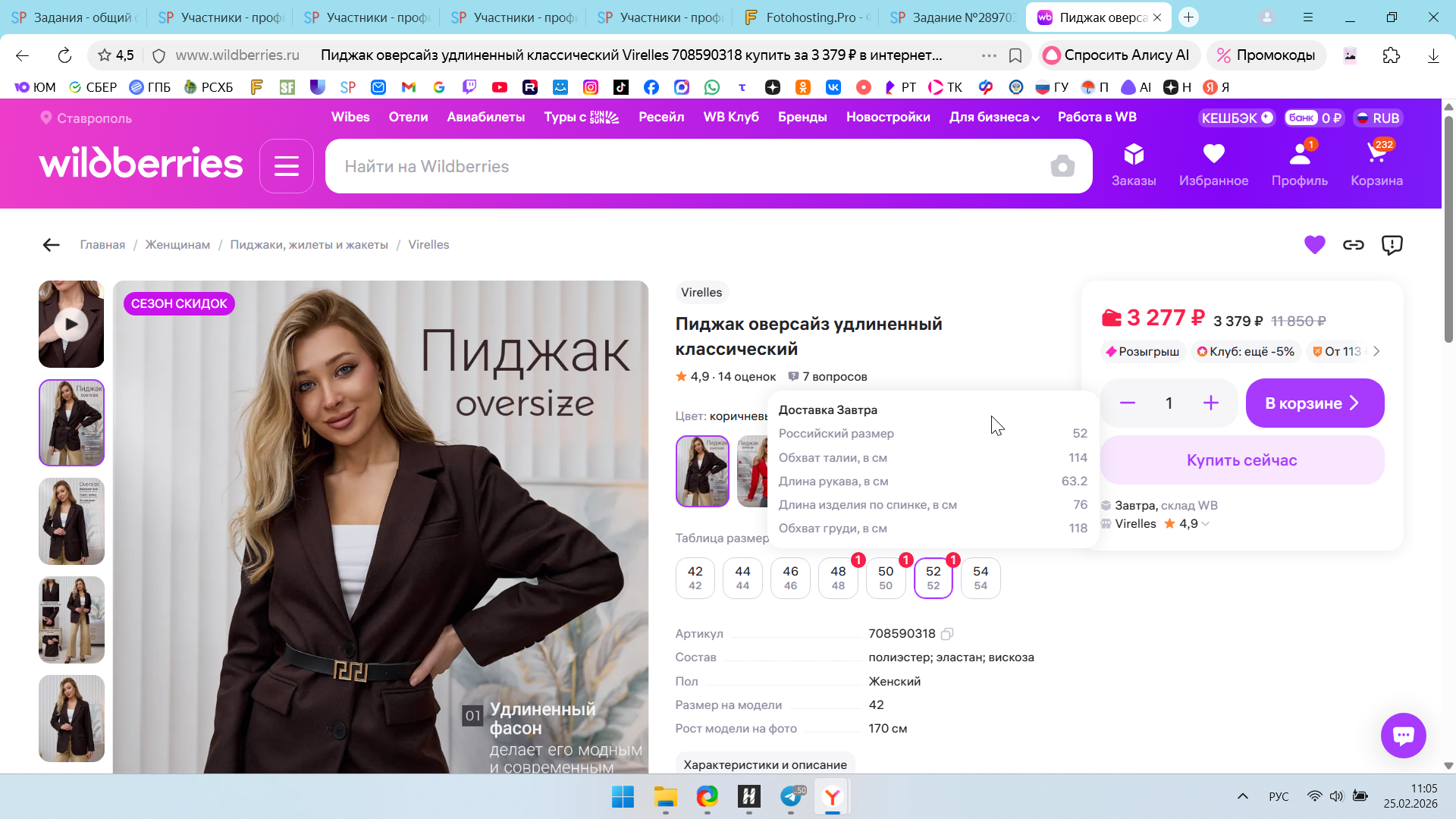This screenshot has height=819, width=1456.
Task: Select size 42 option
Action: click(695, 578)
